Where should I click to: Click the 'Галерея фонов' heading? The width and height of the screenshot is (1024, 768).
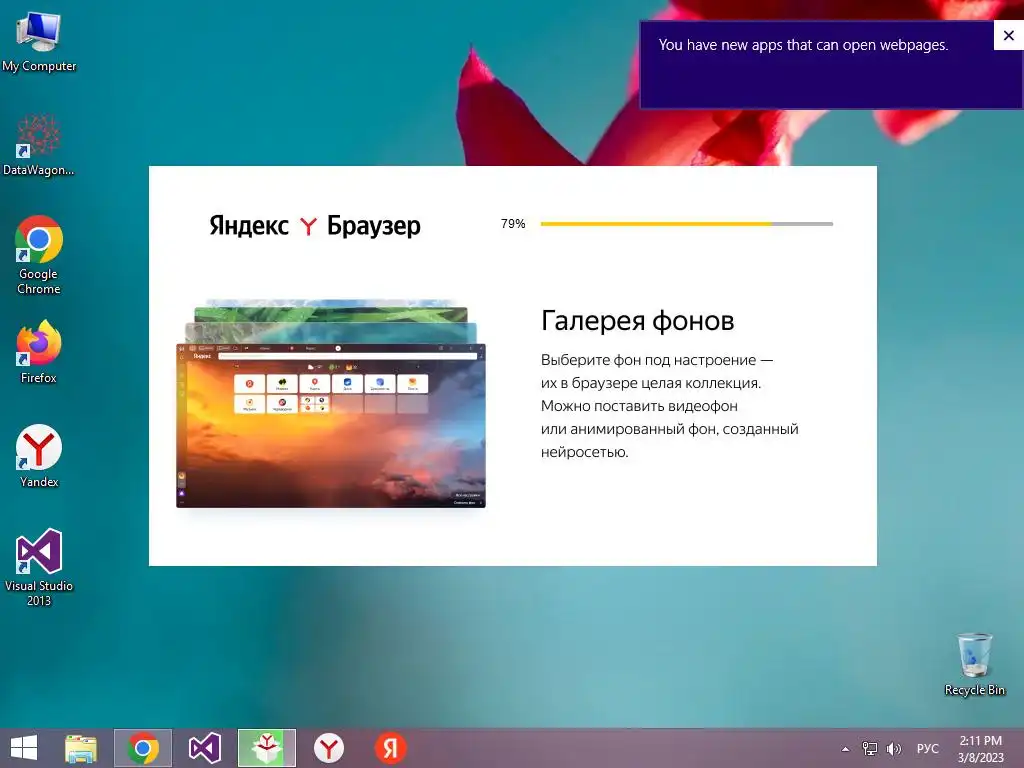pos(637,321)
